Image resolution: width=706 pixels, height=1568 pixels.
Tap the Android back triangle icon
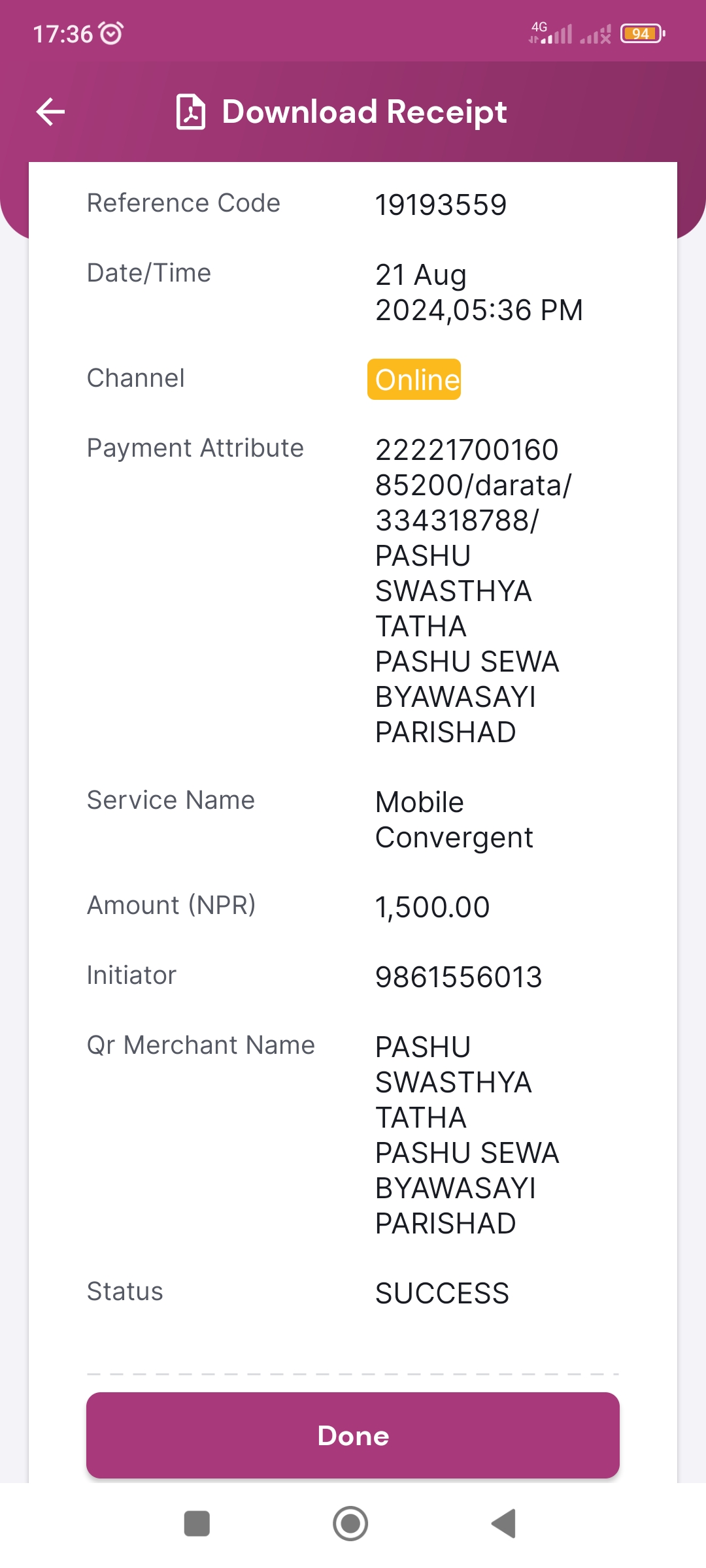504,1524
